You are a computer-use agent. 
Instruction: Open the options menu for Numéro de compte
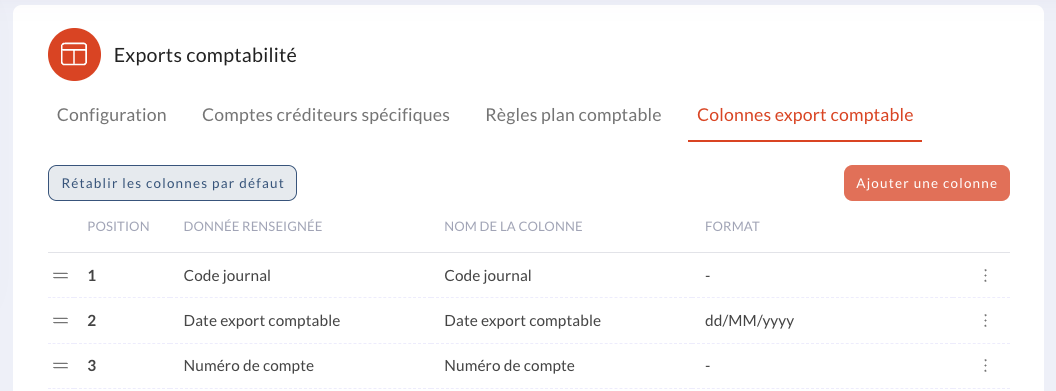click(985, 365)
